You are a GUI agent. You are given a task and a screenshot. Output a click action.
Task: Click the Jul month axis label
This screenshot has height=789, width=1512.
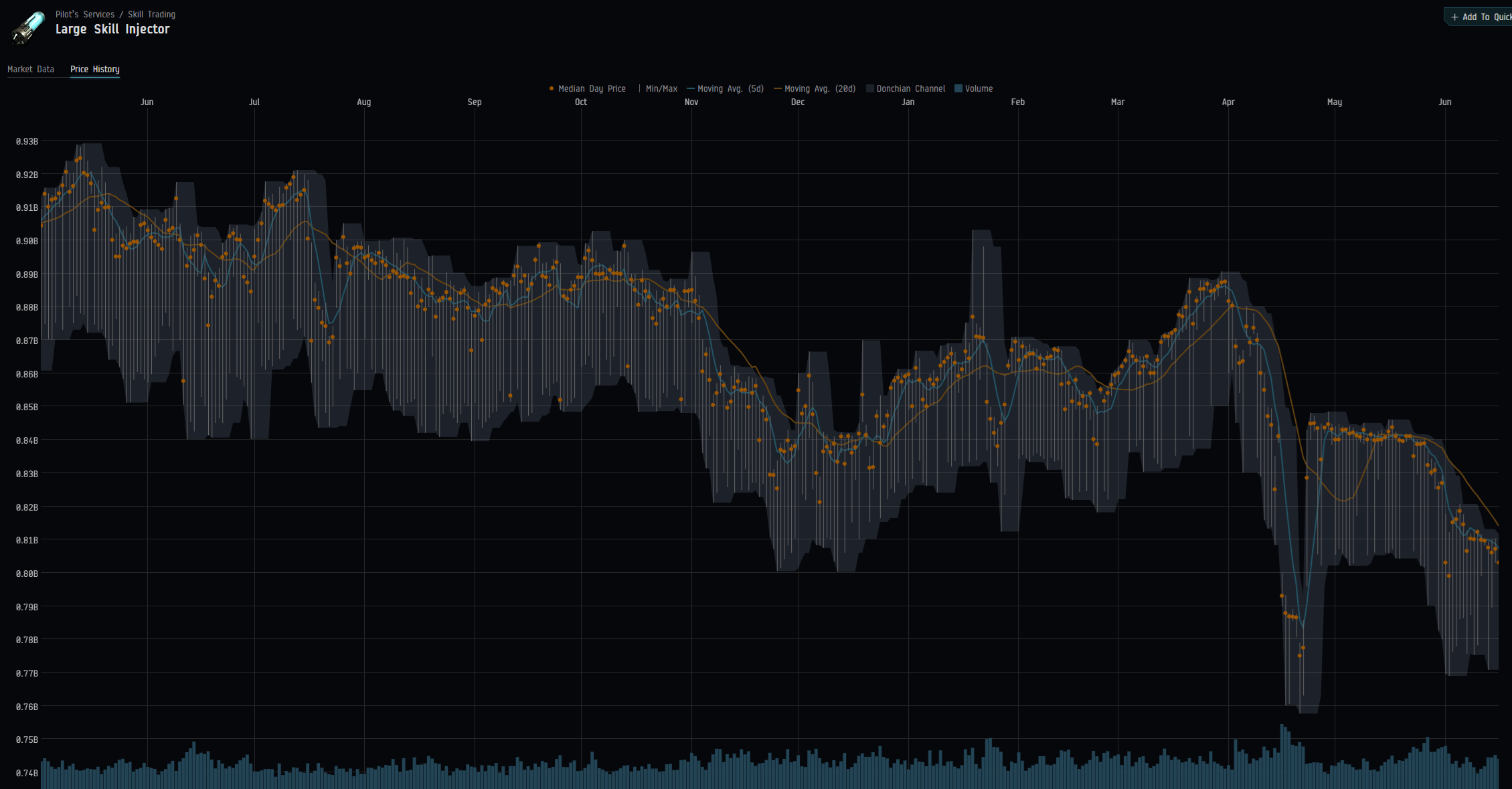pos(254,102)
